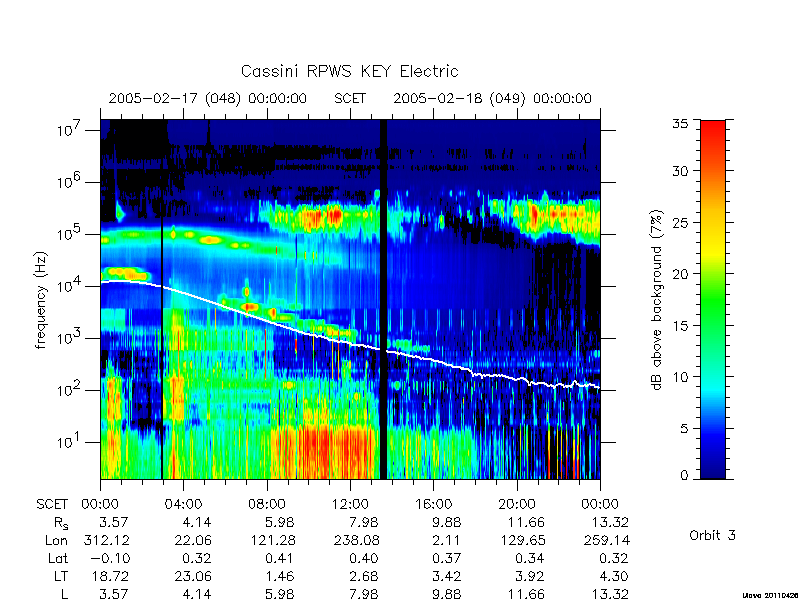The image size is (800, 600).
Task: Click the y-axis 10^5 tick label
Action: [70, 233]
